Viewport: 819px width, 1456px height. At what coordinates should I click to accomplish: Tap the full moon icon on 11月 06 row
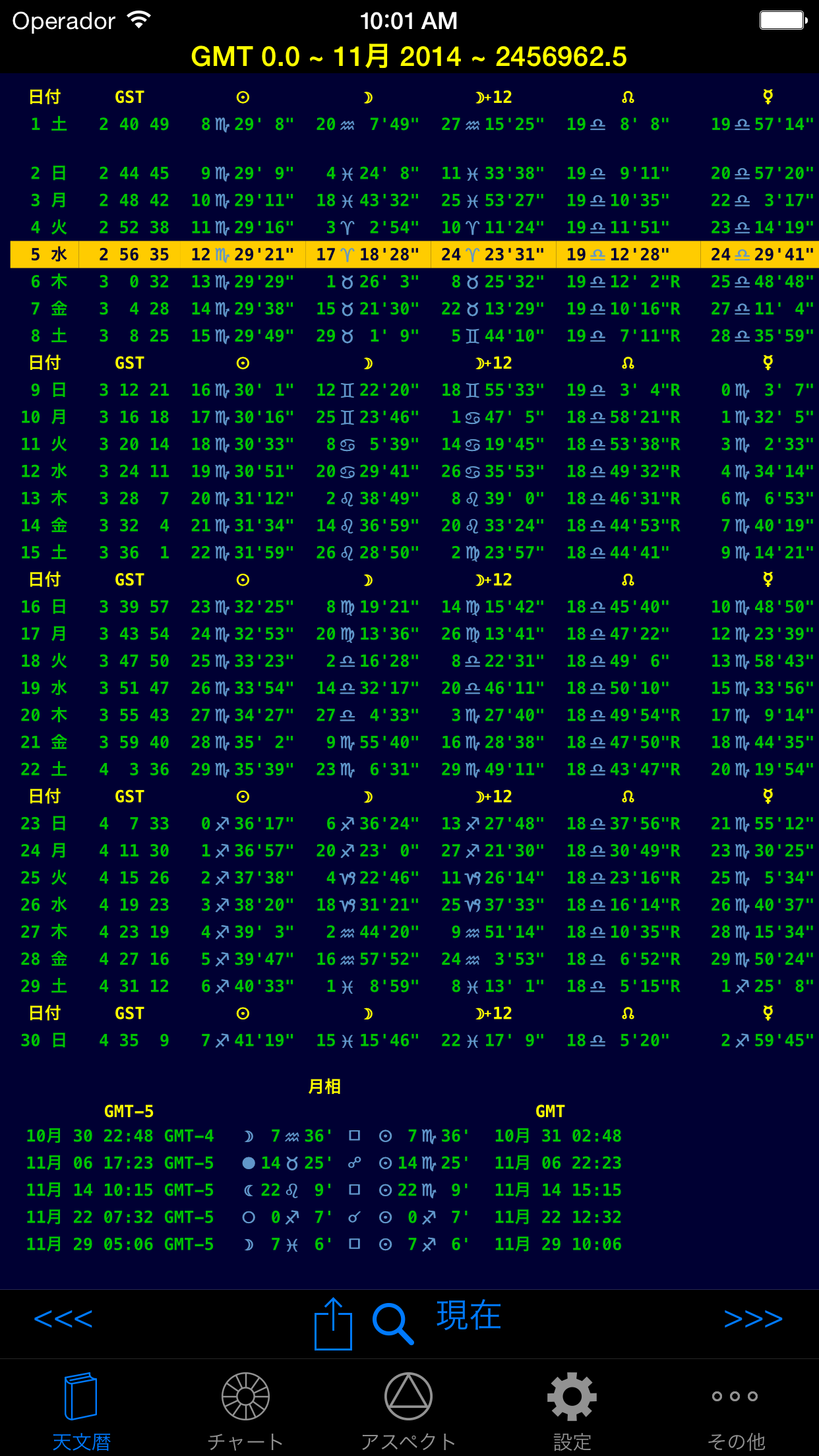click(249, 1164)
